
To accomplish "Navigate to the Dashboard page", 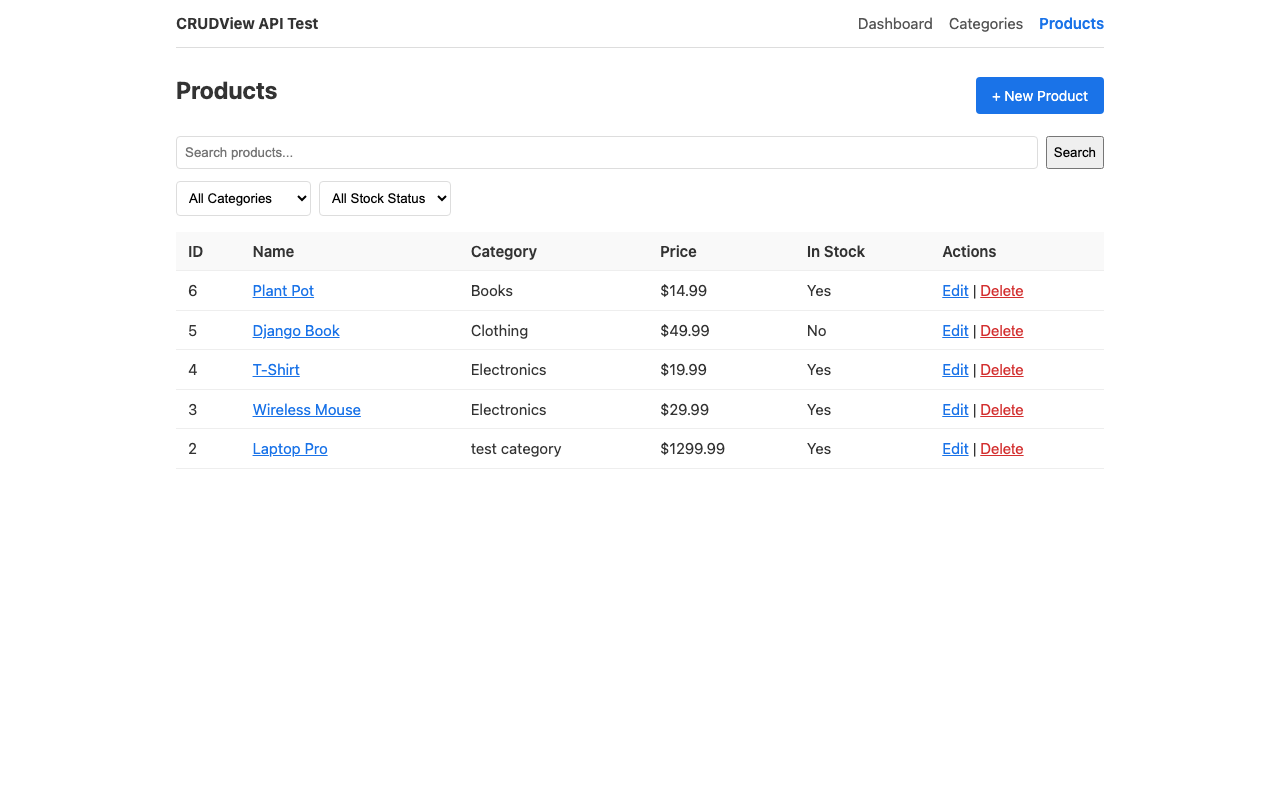I will (x=895, y=23).
